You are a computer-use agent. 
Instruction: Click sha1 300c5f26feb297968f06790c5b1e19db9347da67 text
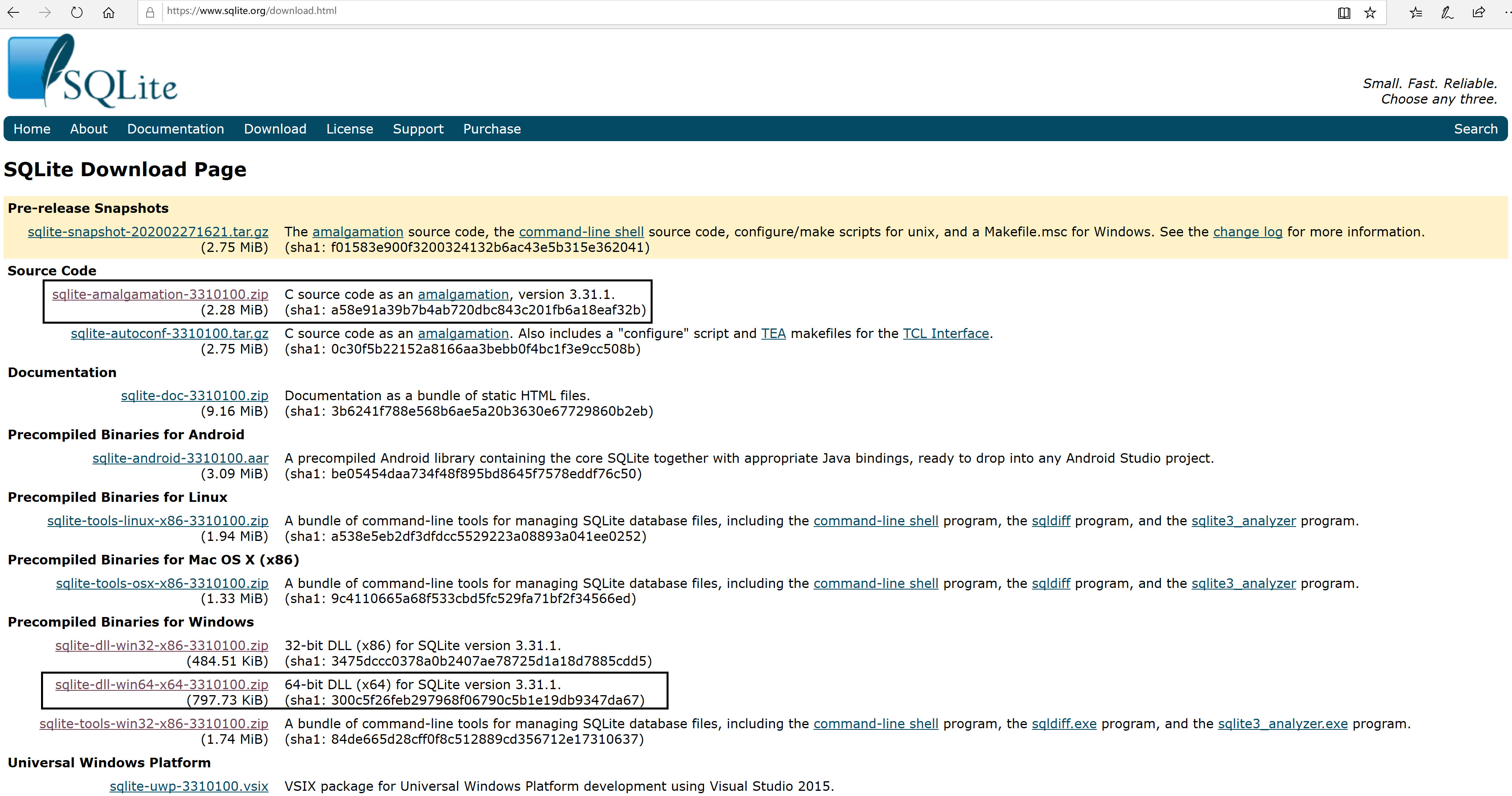[465, 700]
